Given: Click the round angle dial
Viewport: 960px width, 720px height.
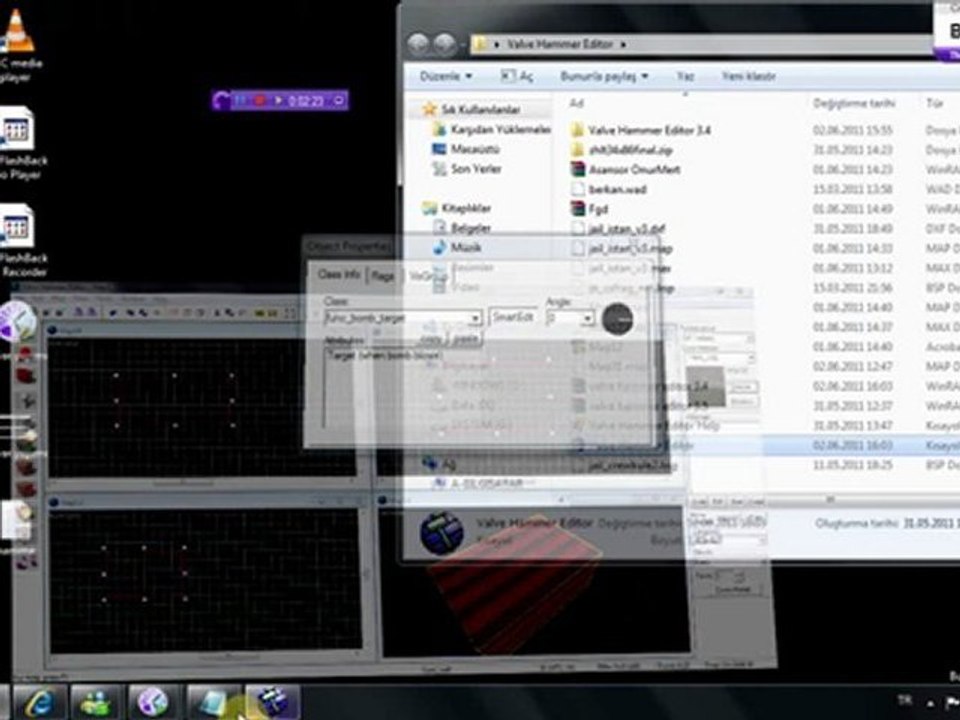Looking at the screenshot, I should [x=617, y=319].
